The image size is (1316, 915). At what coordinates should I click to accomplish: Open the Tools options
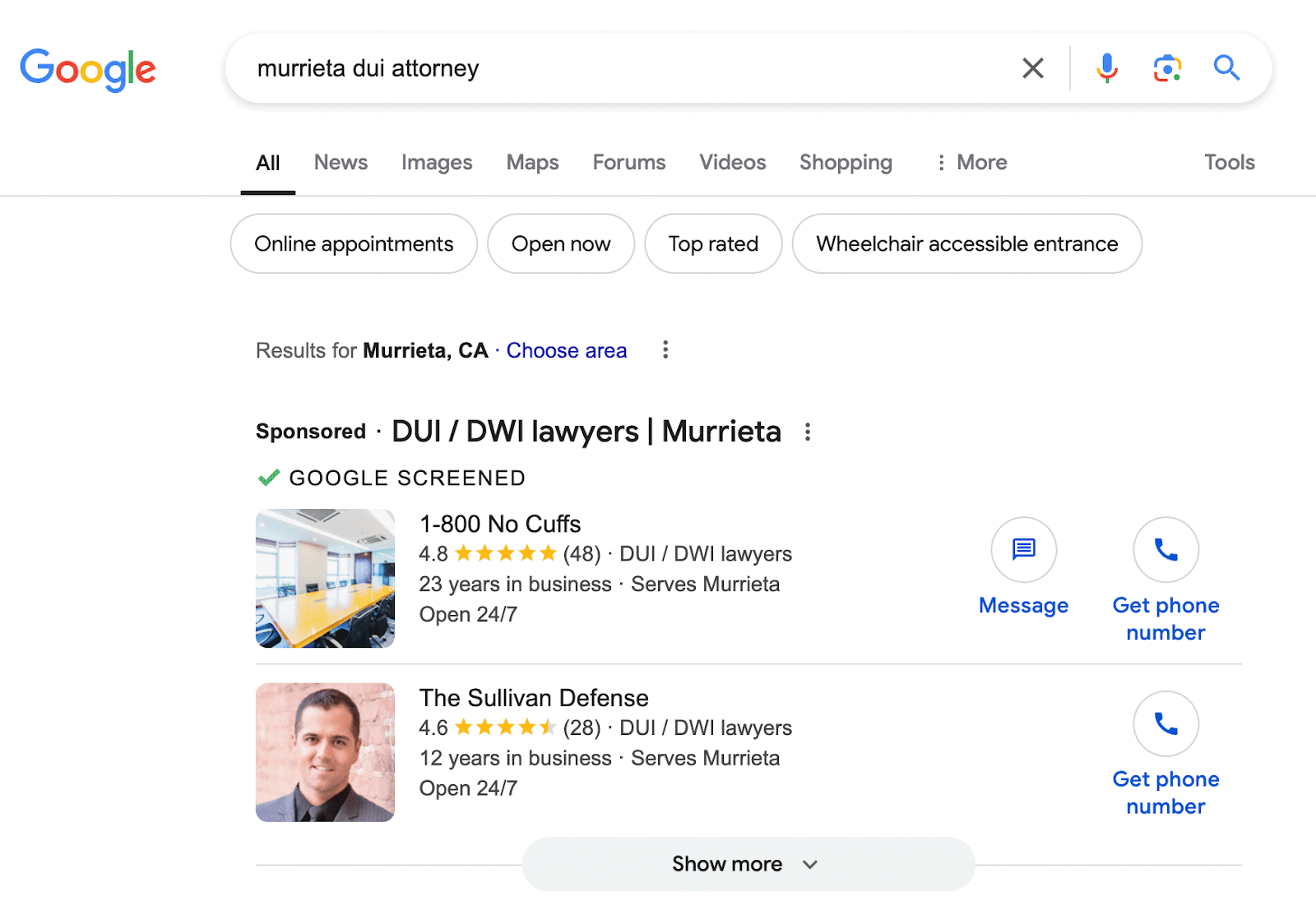(x=1230, y=162)
